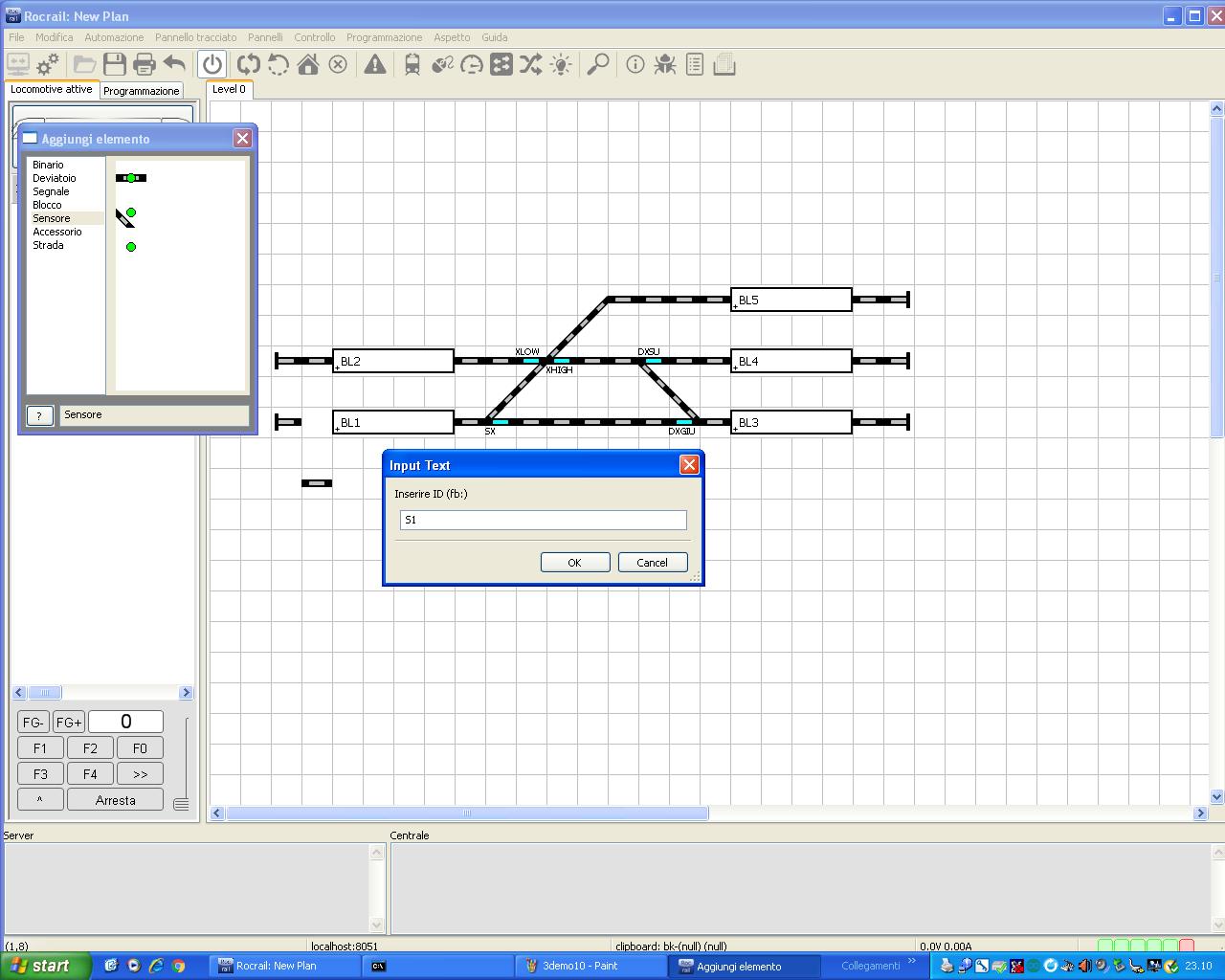Click the mouse/turnouts toolbar icon
Image resolution: width=1225 pixels, height=980 pixels.
pyautogui.click(x=442, y=64)
